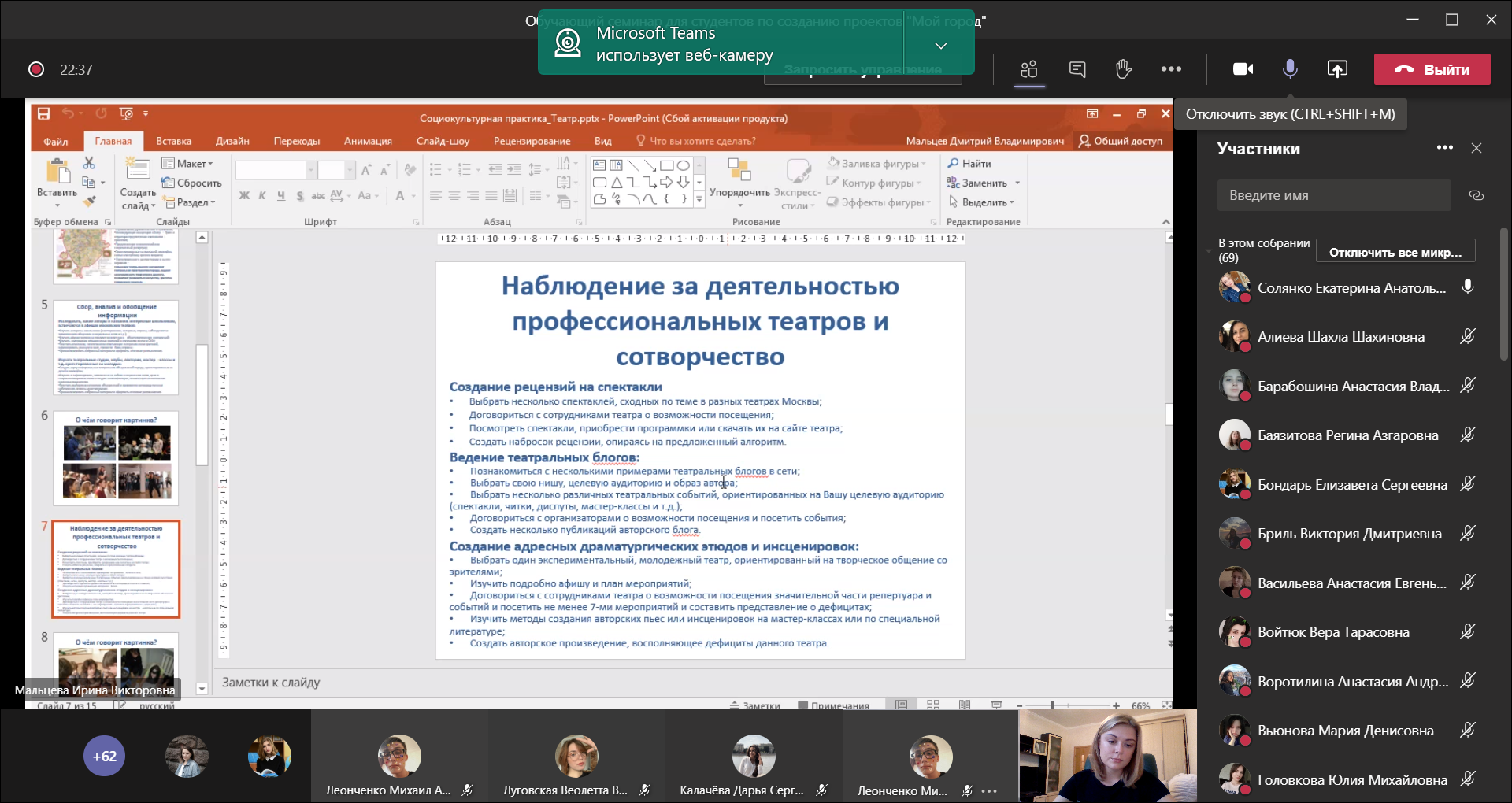Open more options in the Participants header

coord(1444,148)
